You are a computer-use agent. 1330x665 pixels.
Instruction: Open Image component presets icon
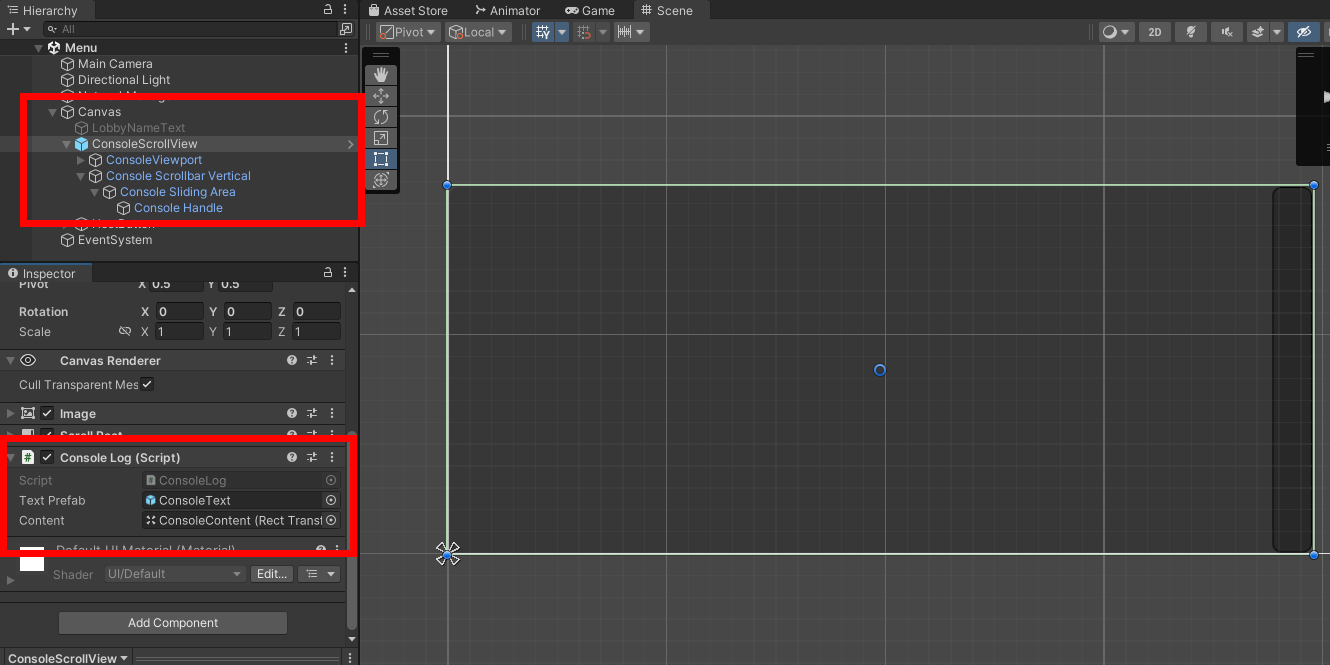[x=312, y=414]
